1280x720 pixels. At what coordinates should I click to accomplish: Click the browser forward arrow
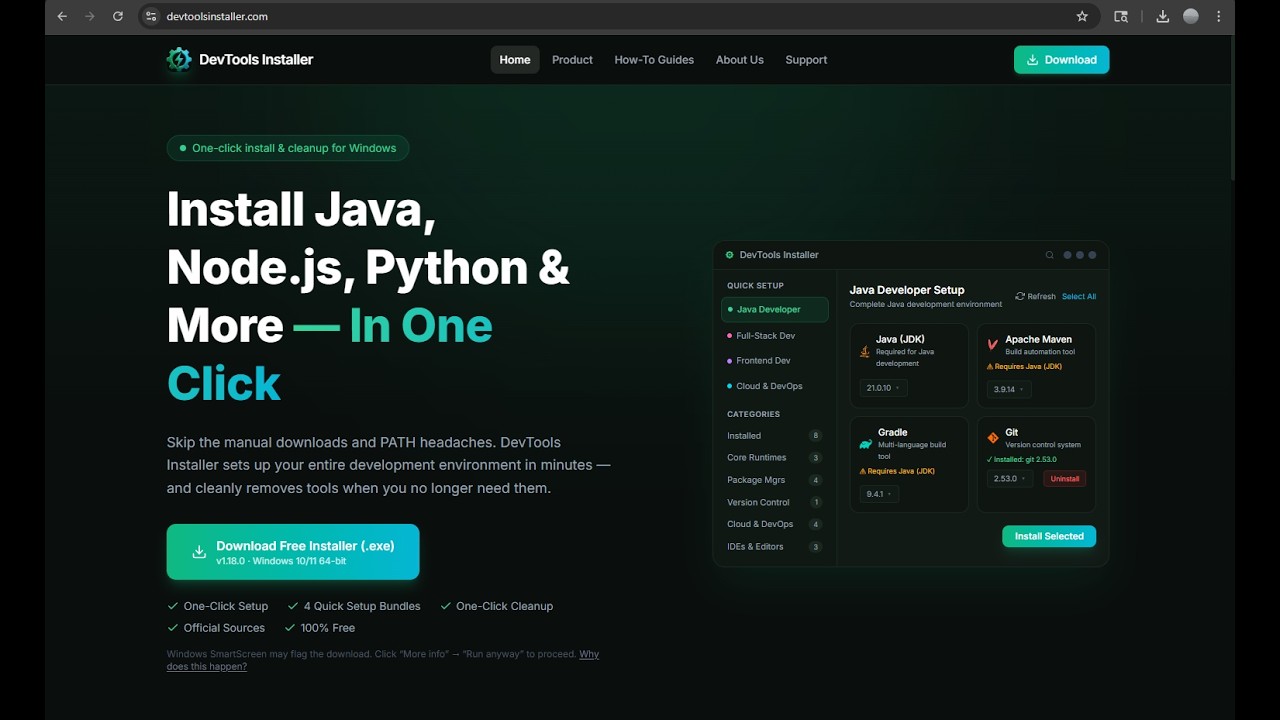[90, 16]
